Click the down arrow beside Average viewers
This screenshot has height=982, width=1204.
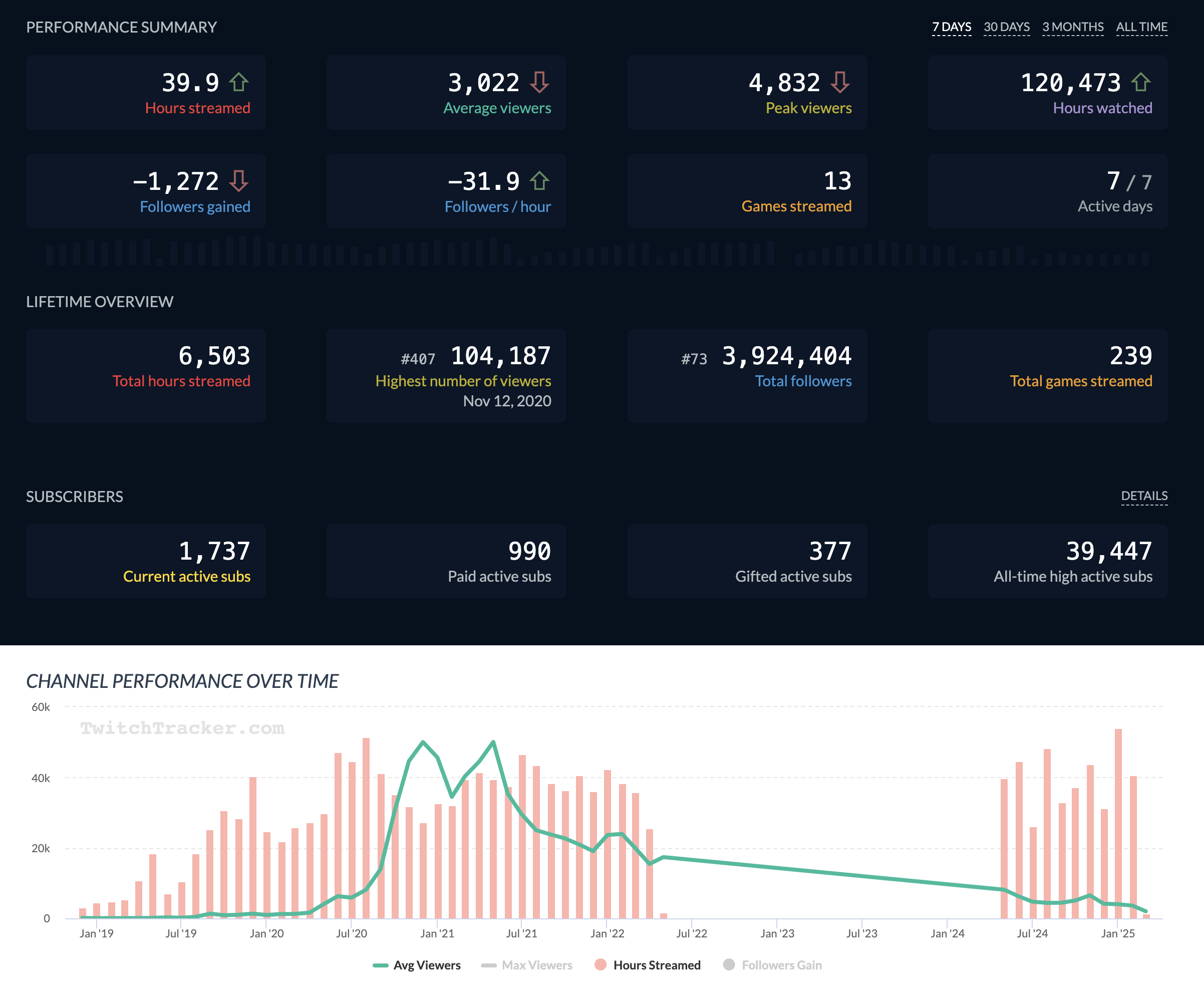point(539,83)
